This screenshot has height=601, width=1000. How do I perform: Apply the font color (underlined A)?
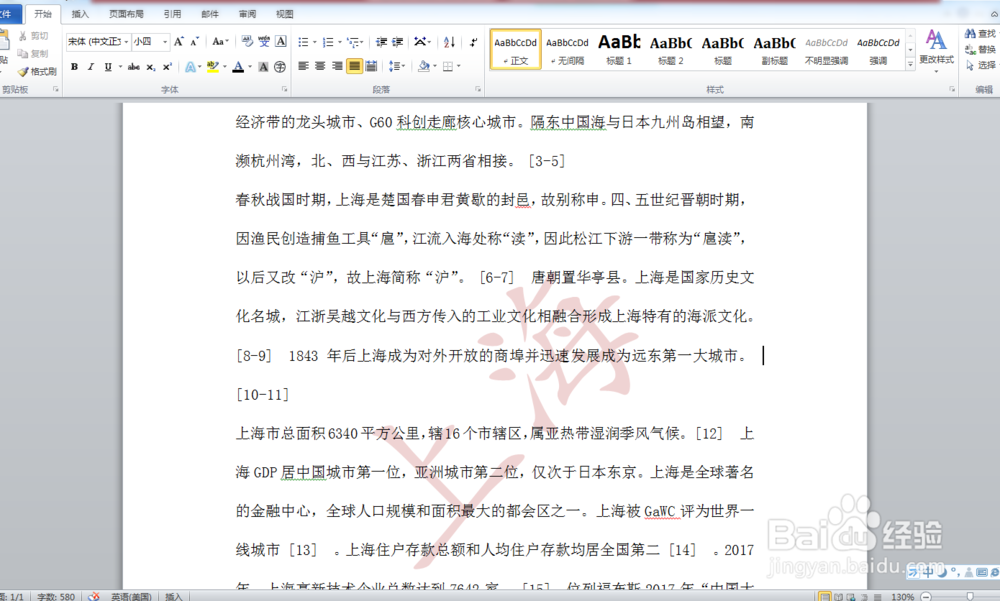[x=238, y=66]
